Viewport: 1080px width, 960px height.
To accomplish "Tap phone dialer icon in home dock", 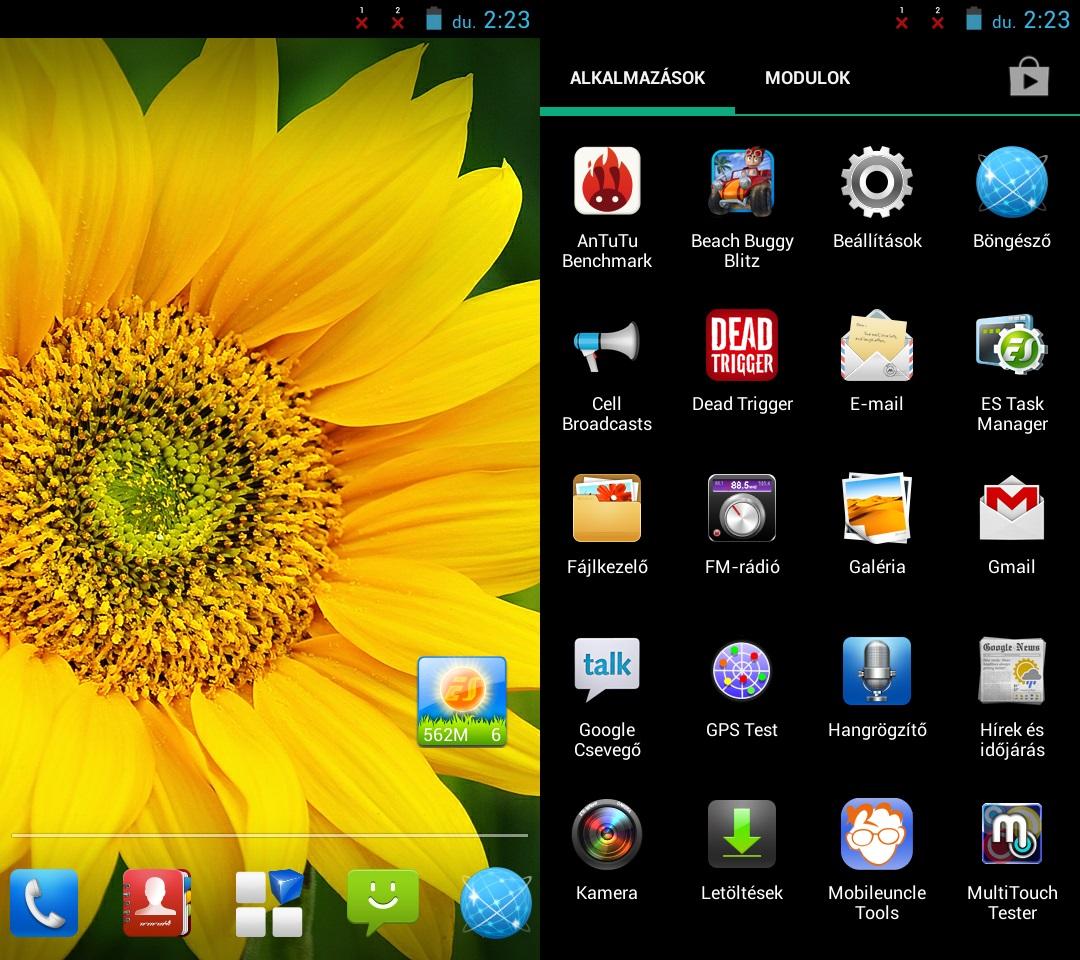I will [x=44, y=903].
